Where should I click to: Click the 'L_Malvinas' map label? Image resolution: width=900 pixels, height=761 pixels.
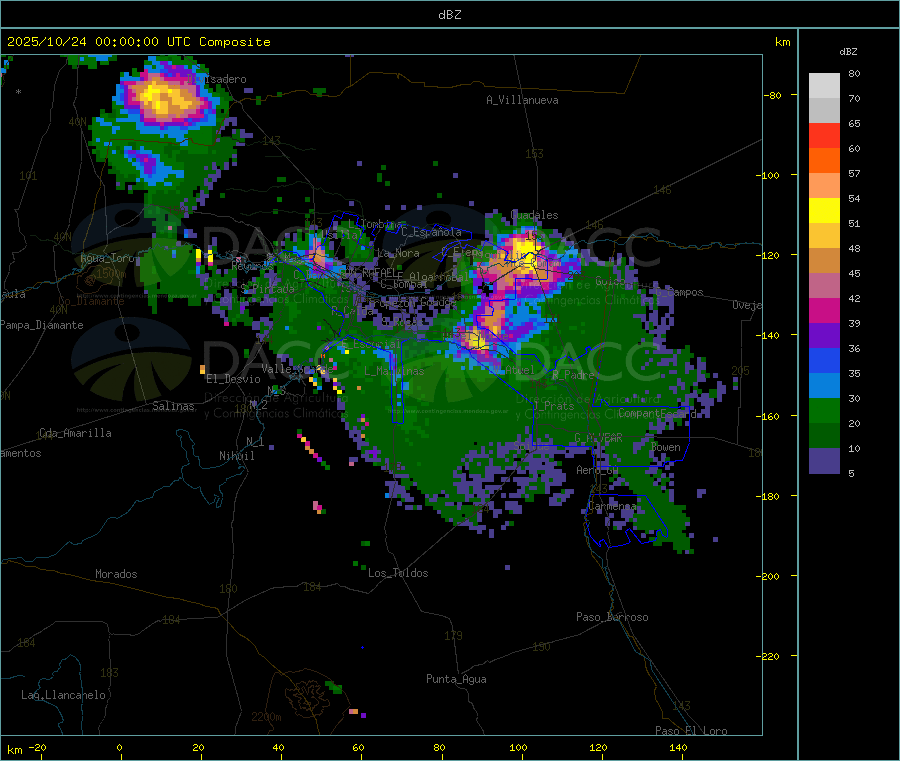(x=394, y=371)
